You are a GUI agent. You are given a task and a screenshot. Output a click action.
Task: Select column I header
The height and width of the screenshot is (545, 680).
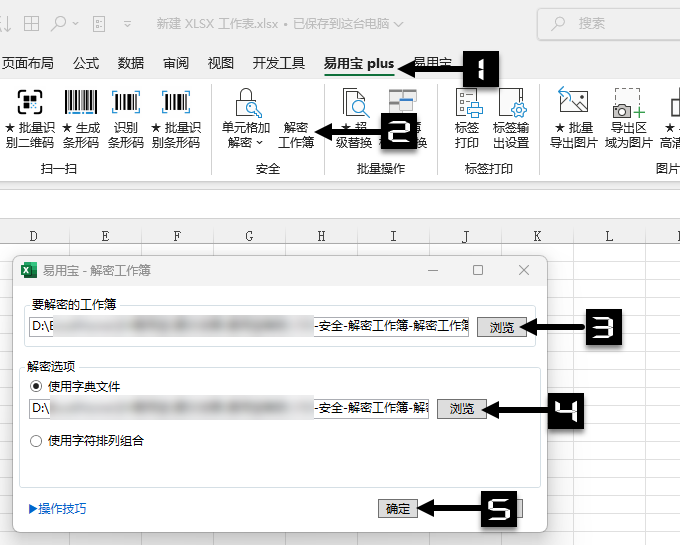(x=393, y=236)
